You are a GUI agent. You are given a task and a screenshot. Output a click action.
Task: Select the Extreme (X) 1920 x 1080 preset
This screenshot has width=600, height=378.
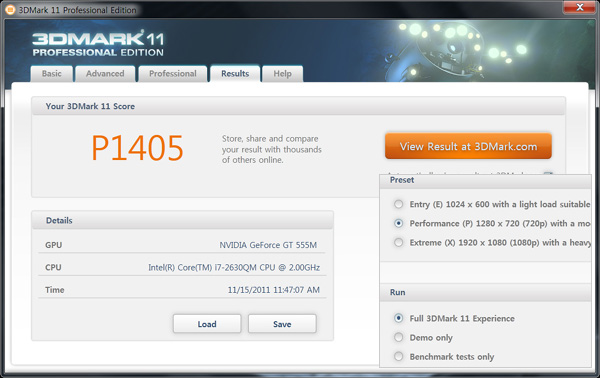pyautogui.click(x=398, y=243)
